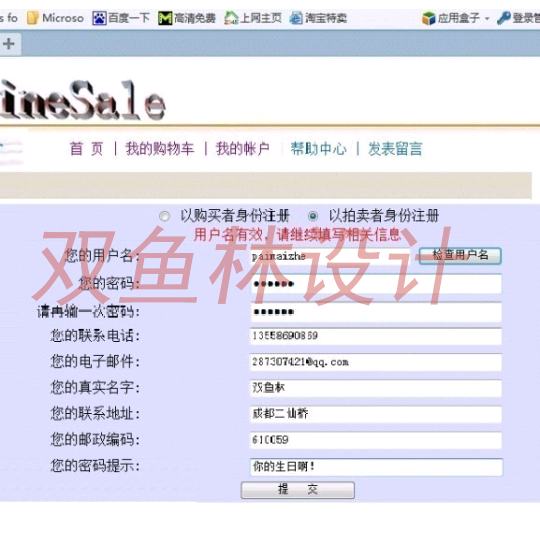Focus the 您的电子邮件 field
Viewport: 540px width, 540px height.
click(376, 362)
